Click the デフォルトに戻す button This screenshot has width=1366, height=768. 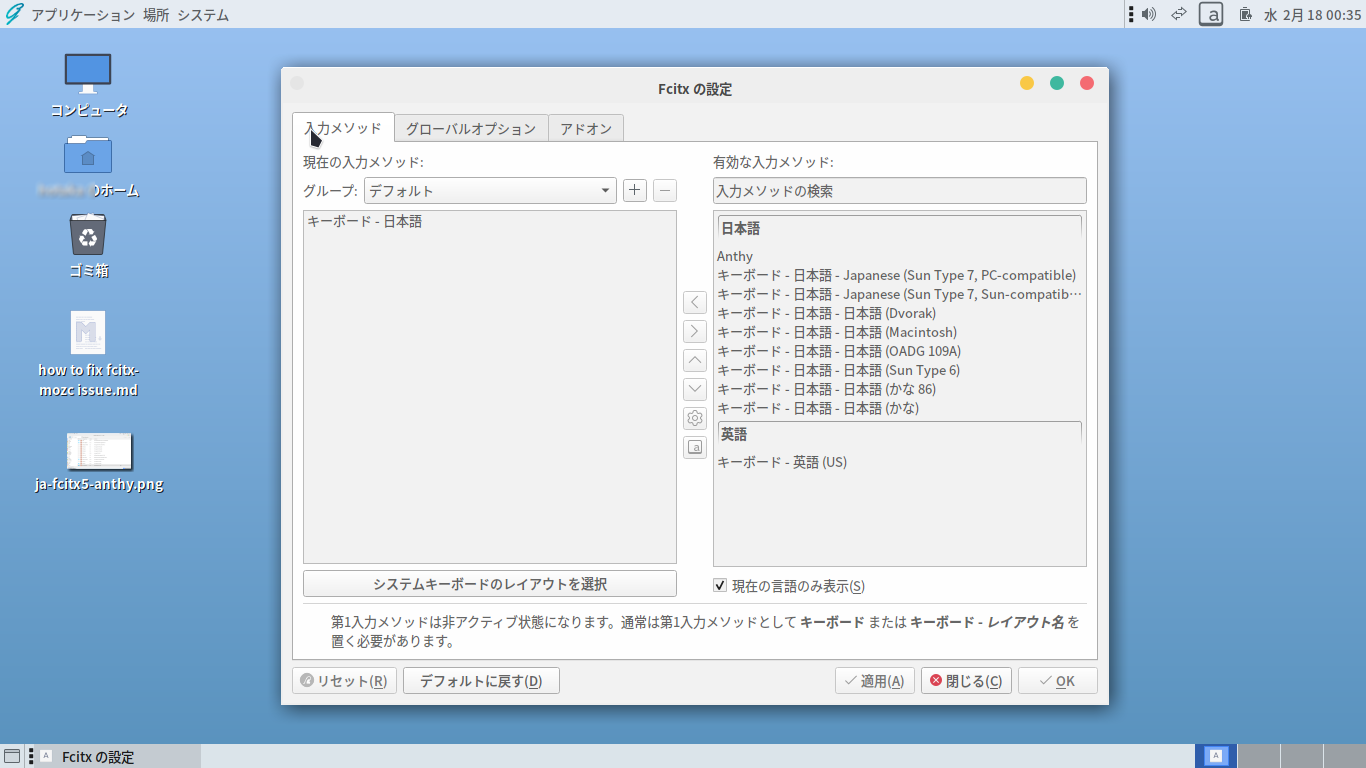click(x=481, y=680)
